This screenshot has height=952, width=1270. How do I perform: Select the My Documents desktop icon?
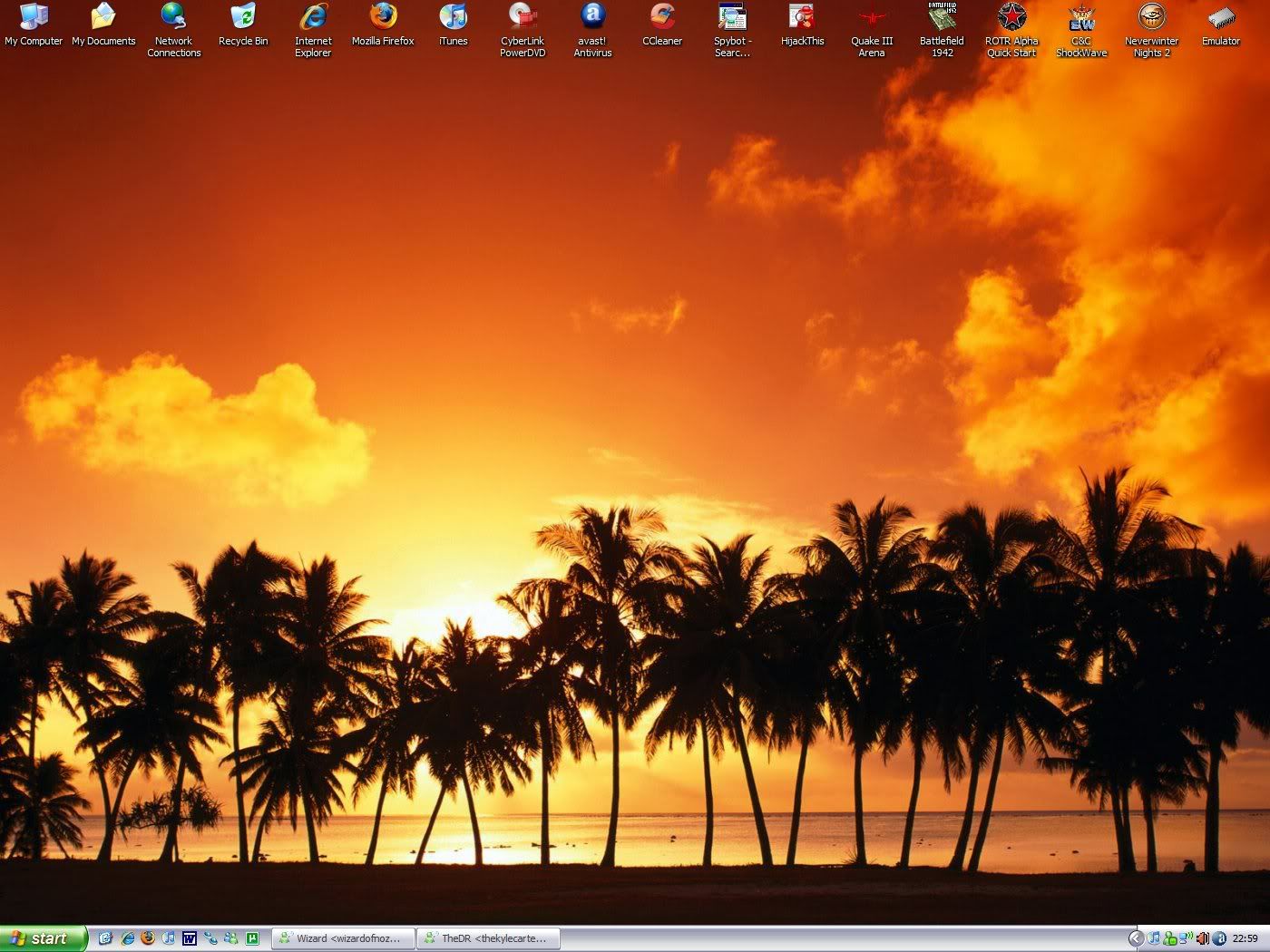(x=103, y=25)
